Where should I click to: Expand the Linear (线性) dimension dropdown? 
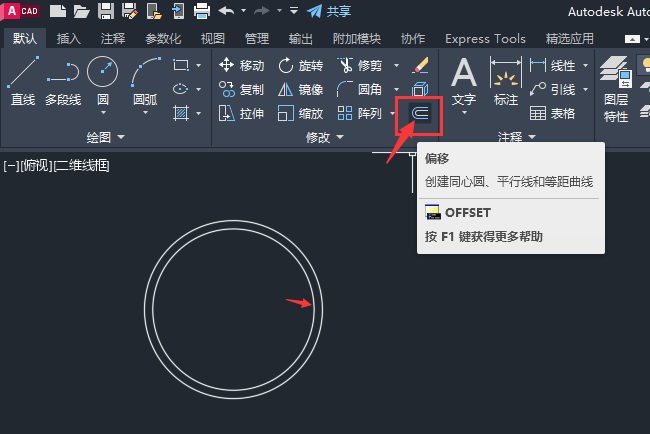(x=585, y=65)
